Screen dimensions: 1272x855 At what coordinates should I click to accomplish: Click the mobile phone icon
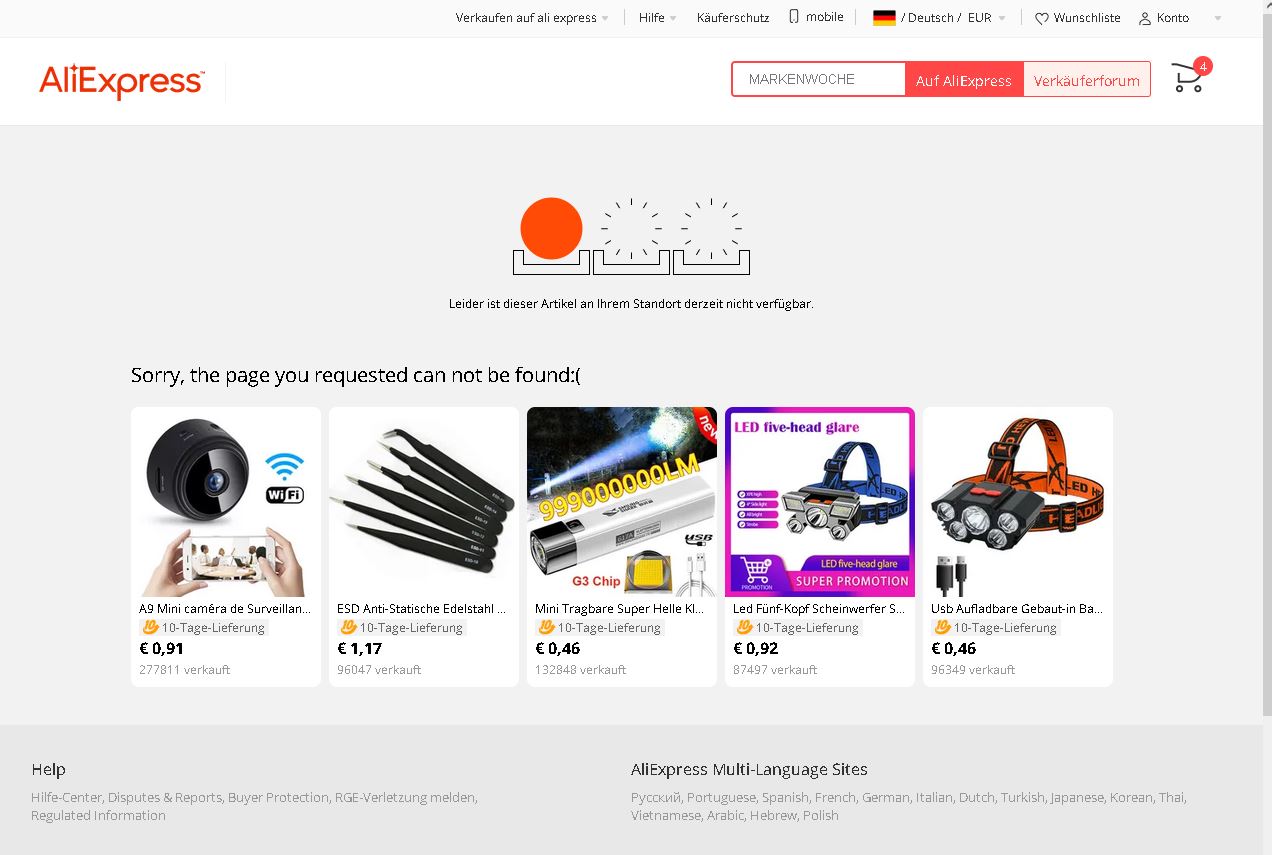point(794,17)
